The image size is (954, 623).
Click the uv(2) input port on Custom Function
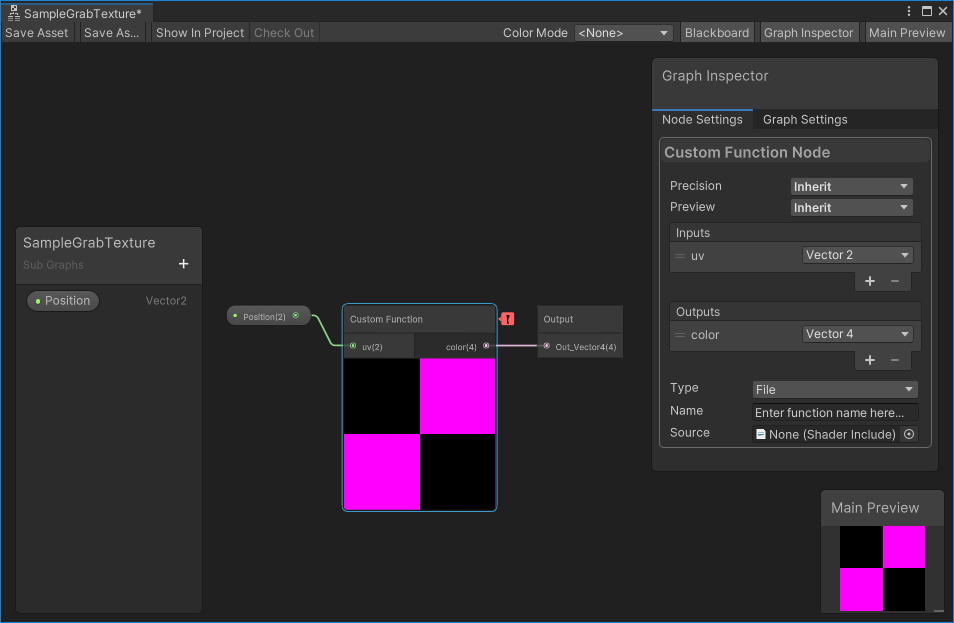tap(353, 346)
